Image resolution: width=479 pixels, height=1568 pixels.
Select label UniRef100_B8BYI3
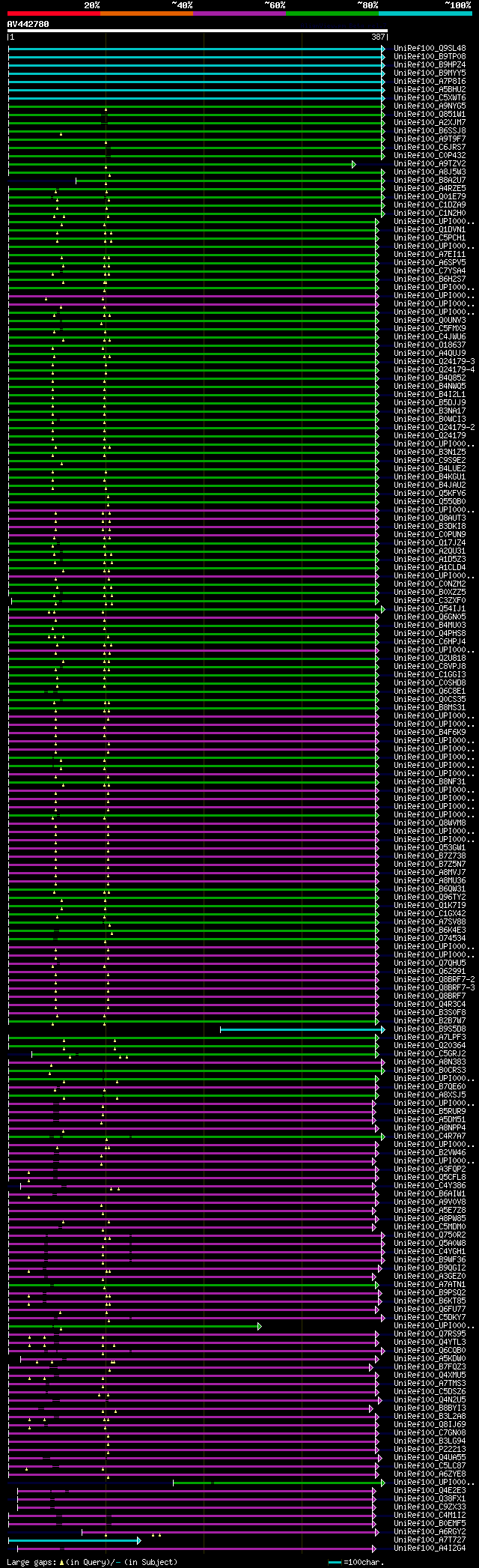click(430, 1408)
